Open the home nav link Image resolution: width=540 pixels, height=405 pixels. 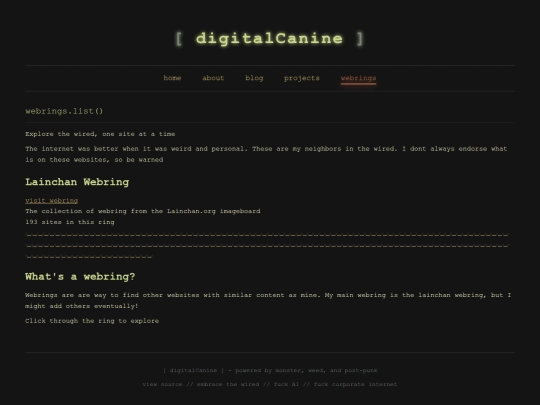coord(172,78)
